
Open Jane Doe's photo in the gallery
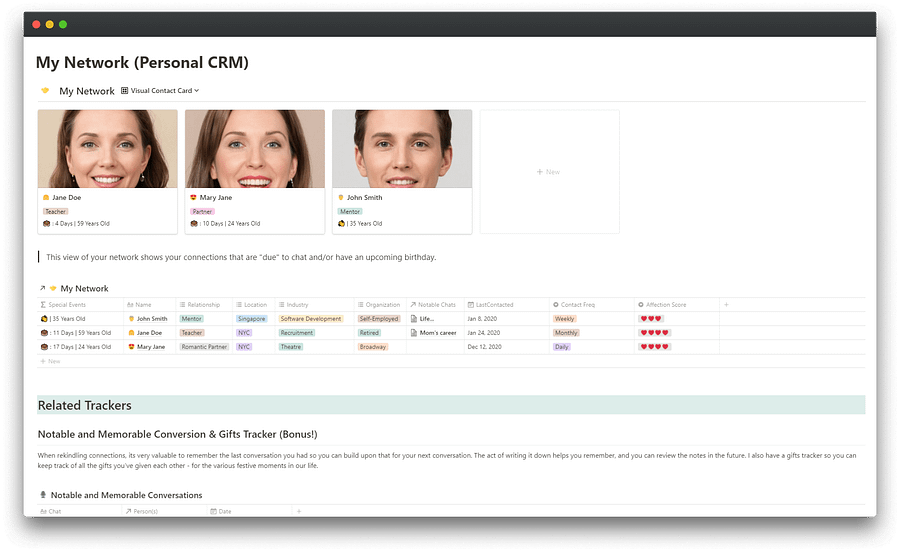(107, 149)
